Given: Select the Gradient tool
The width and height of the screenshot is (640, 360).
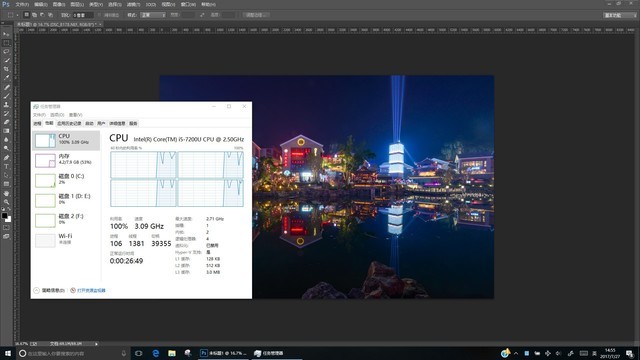Looking at the screenshot, I should 6,131.
